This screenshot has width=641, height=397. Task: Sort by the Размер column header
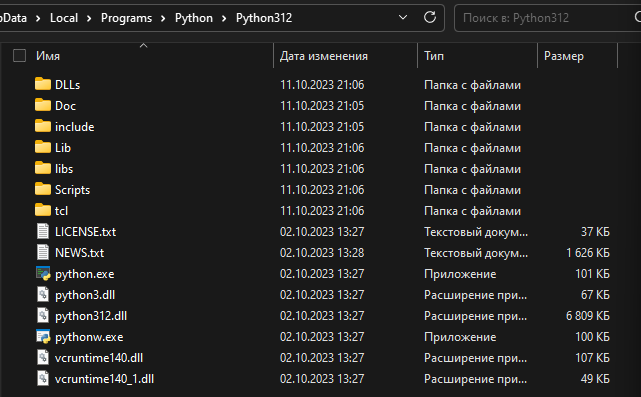(x=564, y=56)
